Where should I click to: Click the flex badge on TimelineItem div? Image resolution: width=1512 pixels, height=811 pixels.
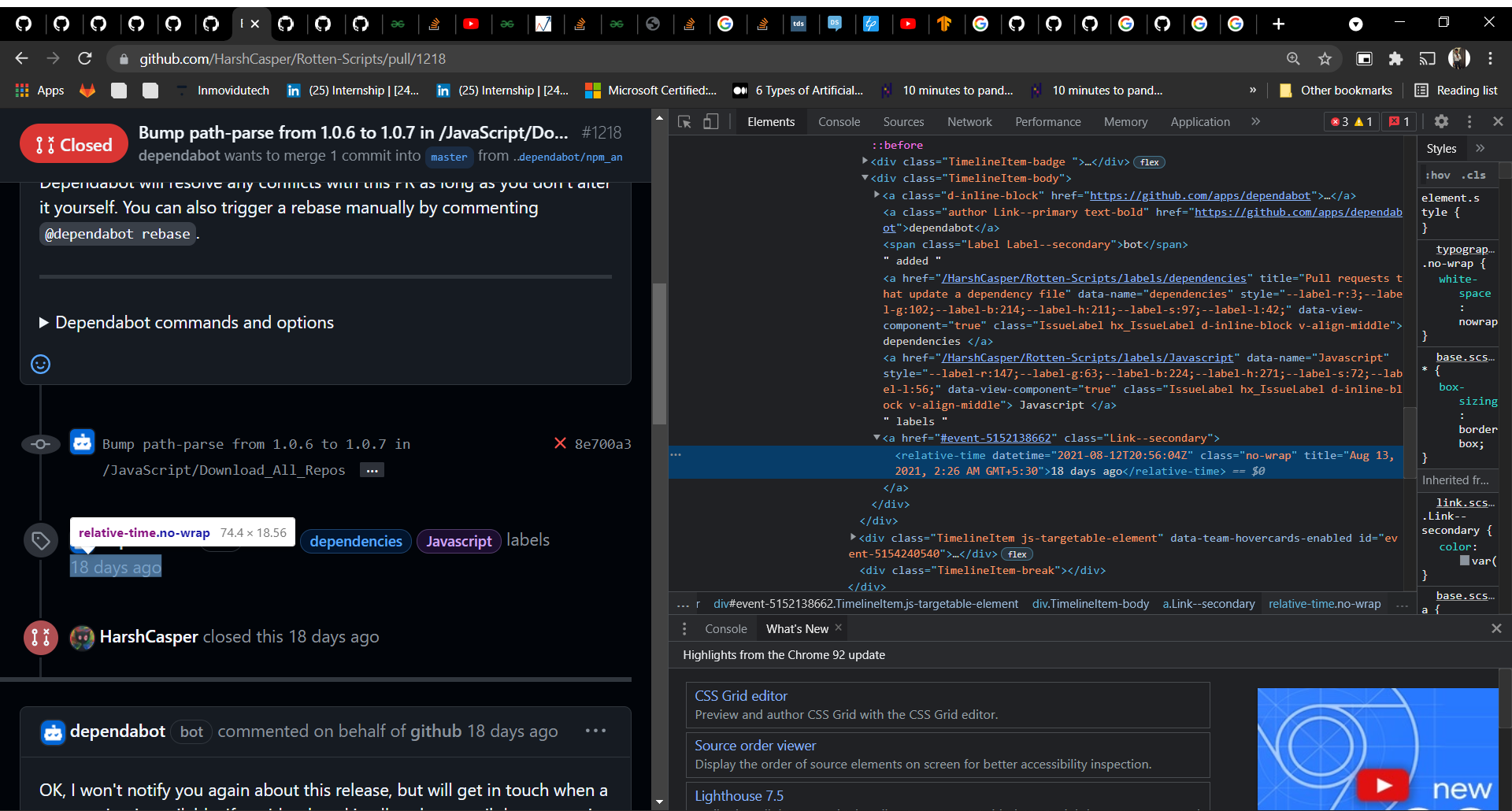click(1017, 554)
